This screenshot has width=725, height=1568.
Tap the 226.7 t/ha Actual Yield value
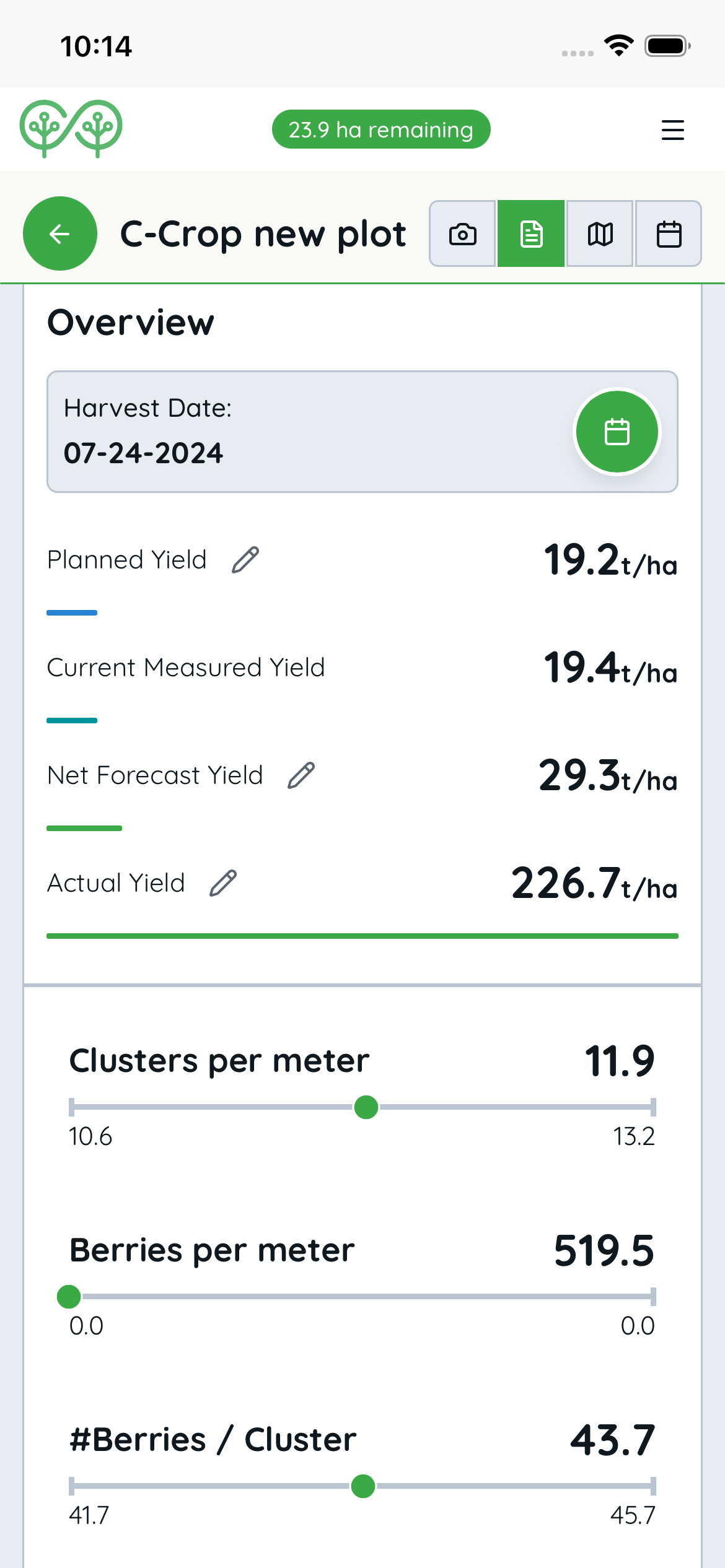click(594, 883)
